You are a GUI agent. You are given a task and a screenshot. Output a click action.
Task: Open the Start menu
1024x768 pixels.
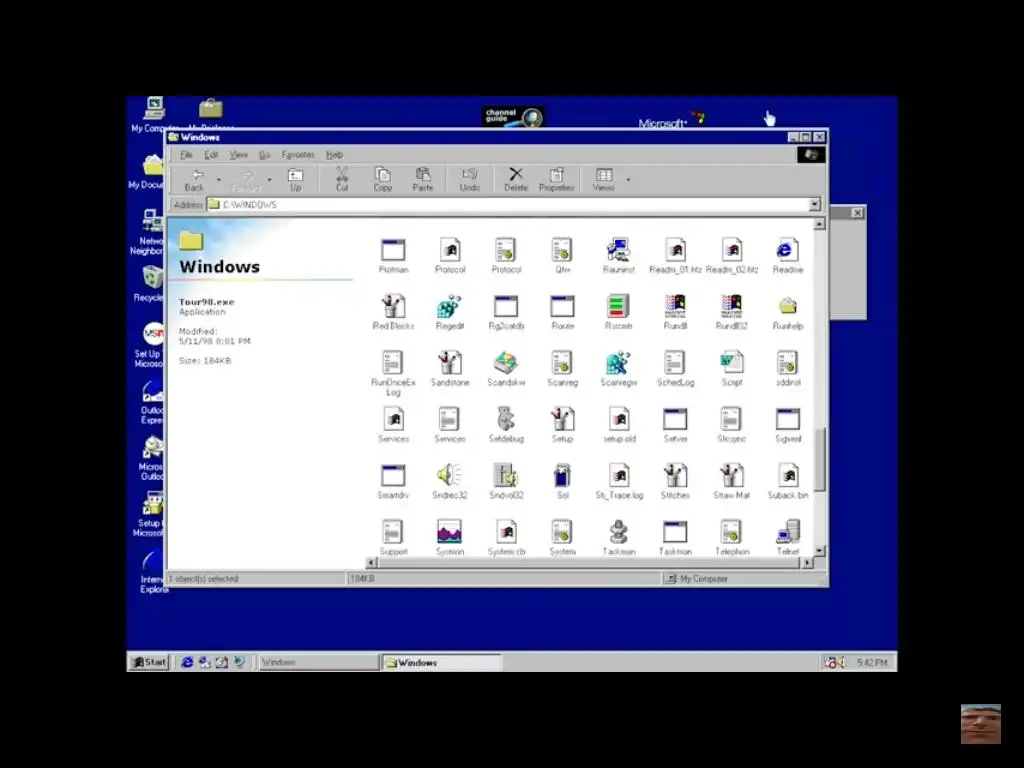pos(149,662)
